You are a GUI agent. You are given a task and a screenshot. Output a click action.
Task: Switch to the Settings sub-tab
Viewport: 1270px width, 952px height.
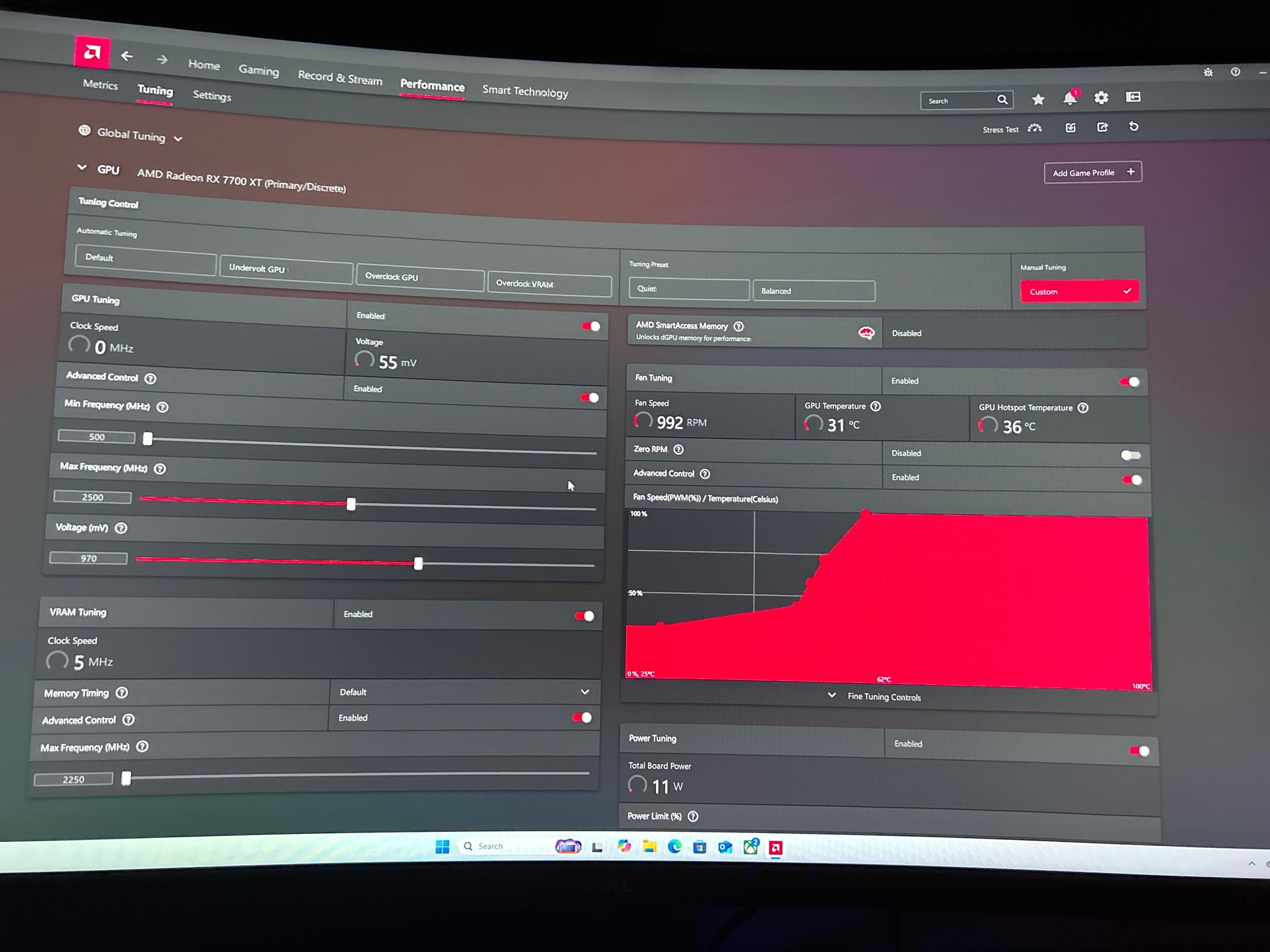[211, 95]
